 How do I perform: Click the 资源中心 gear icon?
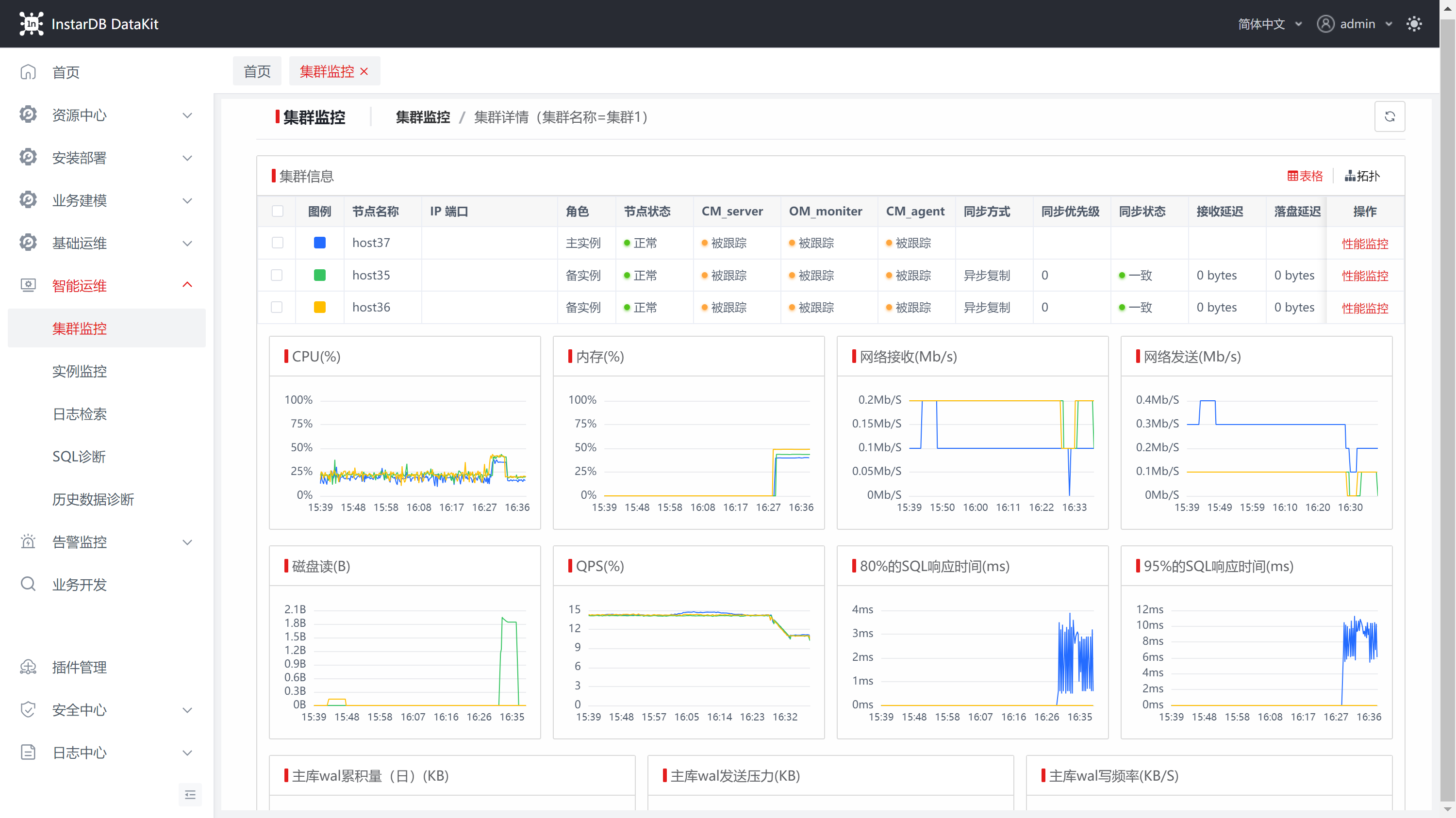[28, 115]
